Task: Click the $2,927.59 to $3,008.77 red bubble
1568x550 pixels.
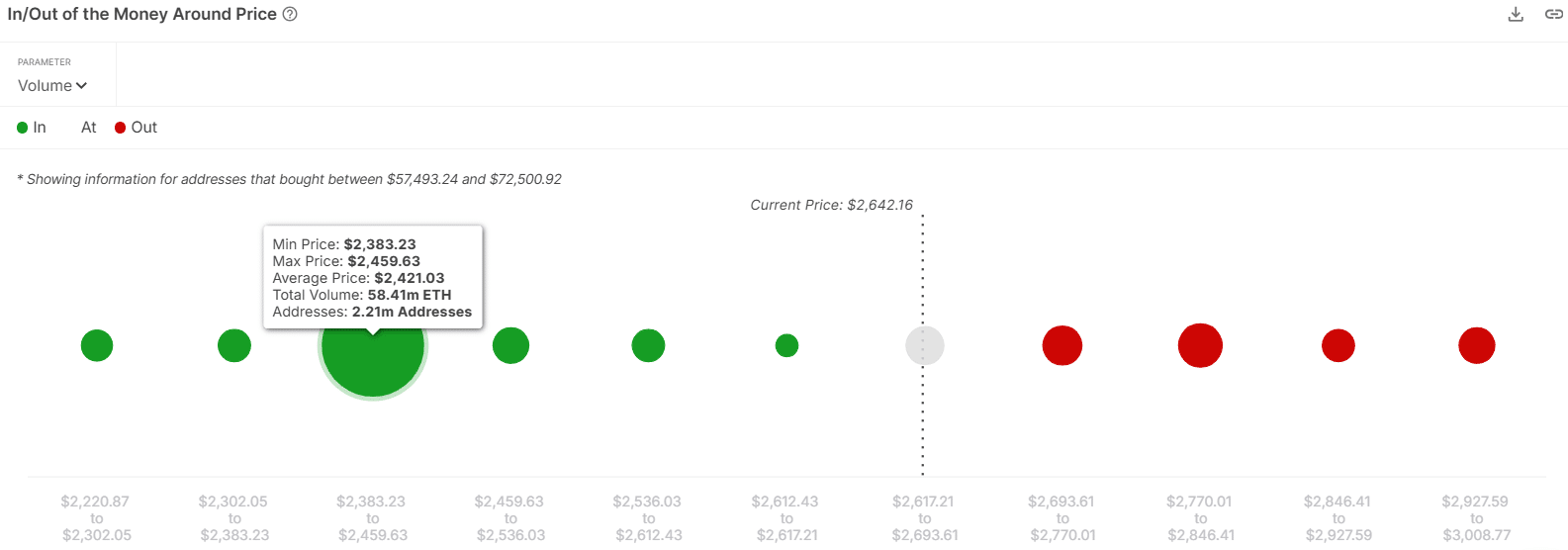Action: 1476,346
